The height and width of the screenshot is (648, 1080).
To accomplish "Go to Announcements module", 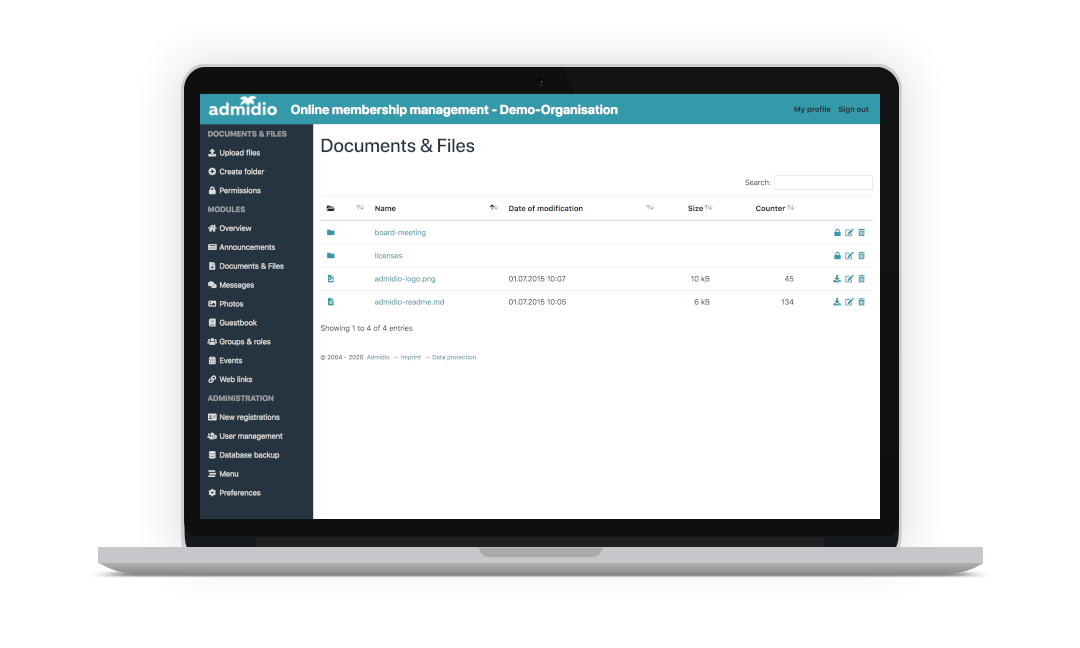I will click(247, 247).
